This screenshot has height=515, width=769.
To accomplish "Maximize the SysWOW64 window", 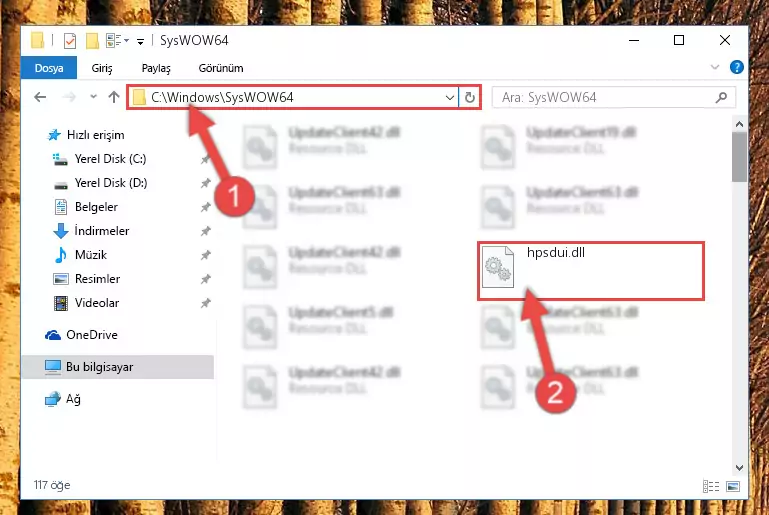I will [679, 40].
